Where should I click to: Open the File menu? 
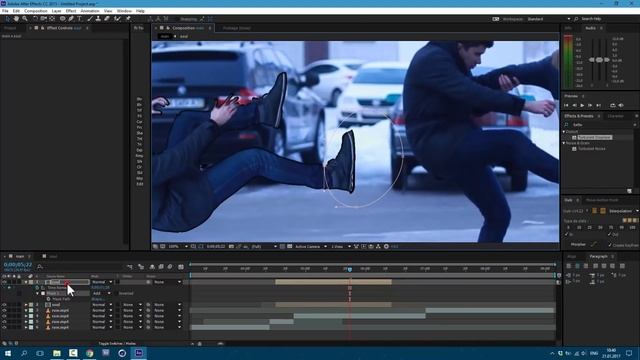click(x=5, y=11)
